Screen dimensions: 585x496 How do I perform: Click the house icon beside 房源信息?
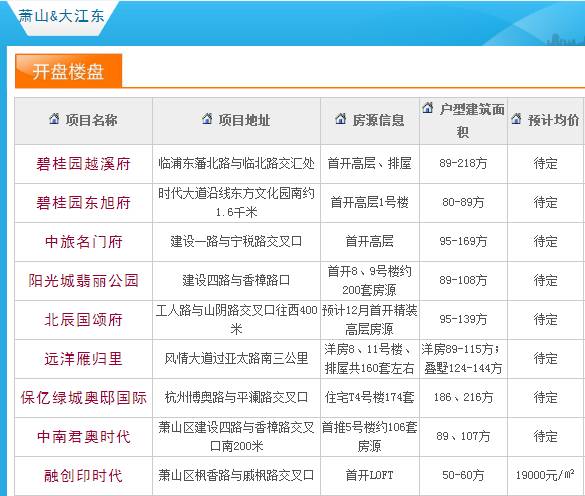(340, 118)
